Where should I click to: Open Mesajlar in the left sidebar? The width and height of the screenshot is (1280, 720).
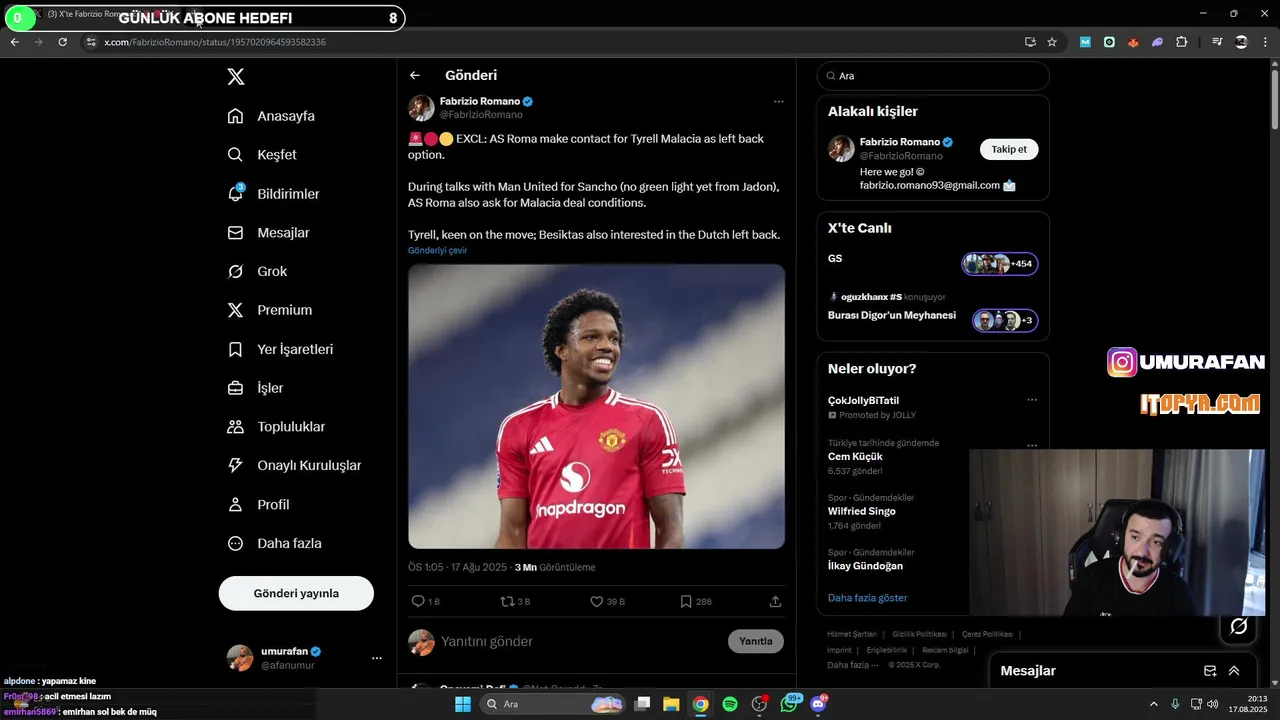(268, 233)
